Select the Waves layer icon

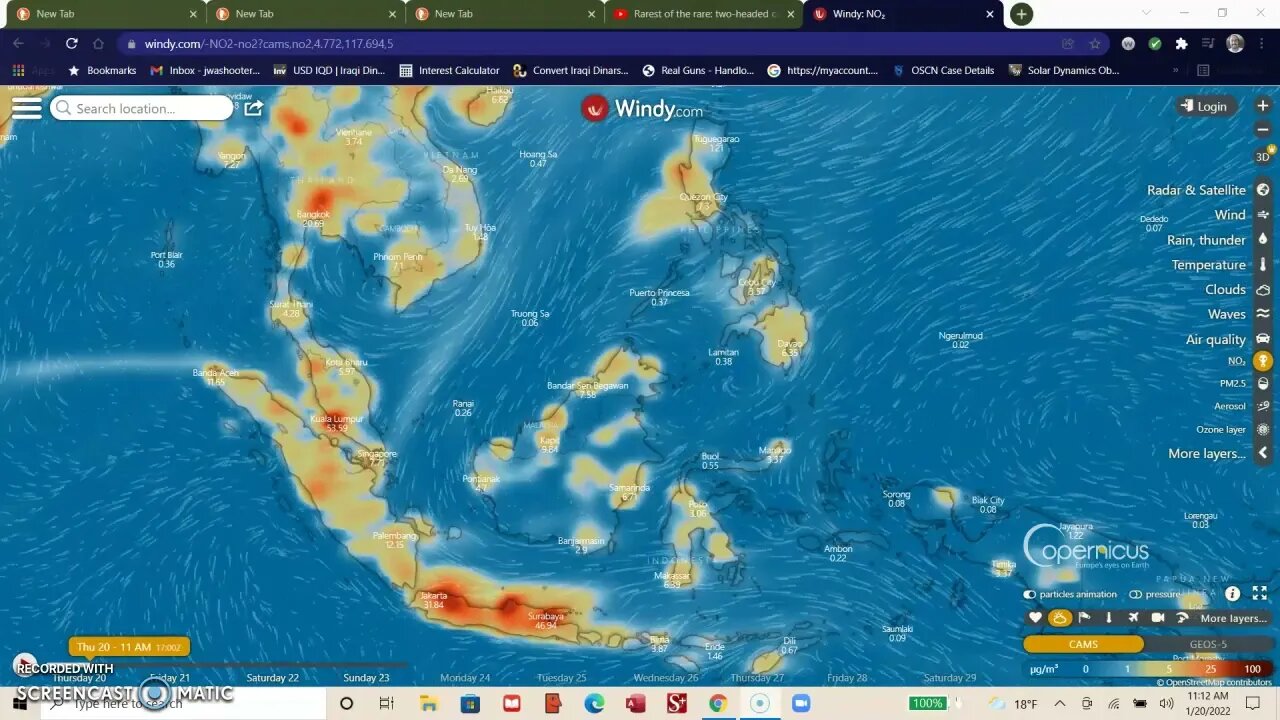pyautogui.click(x=1263, y=314)
